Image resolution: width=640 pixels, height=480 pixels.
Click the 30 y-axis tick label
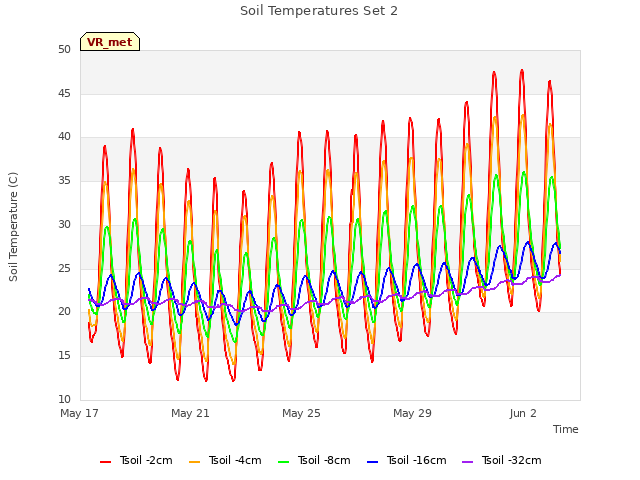click(x=64, y=224)
